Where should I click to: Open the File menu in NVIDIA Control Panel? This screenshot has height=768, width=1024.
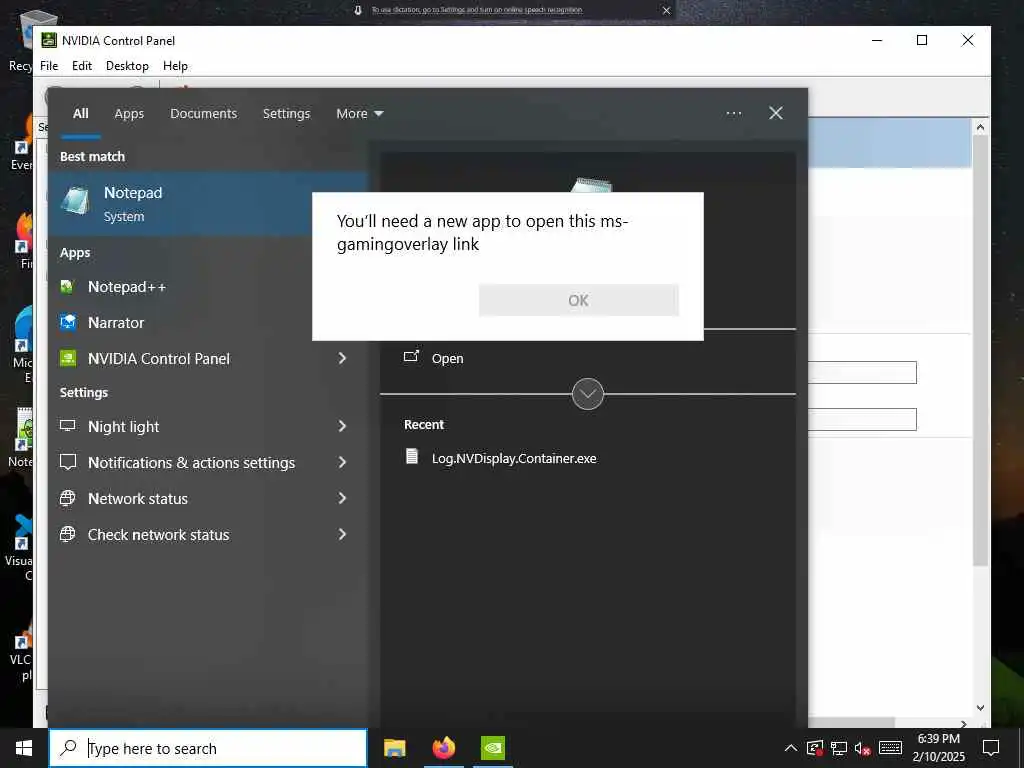[49, 66]
